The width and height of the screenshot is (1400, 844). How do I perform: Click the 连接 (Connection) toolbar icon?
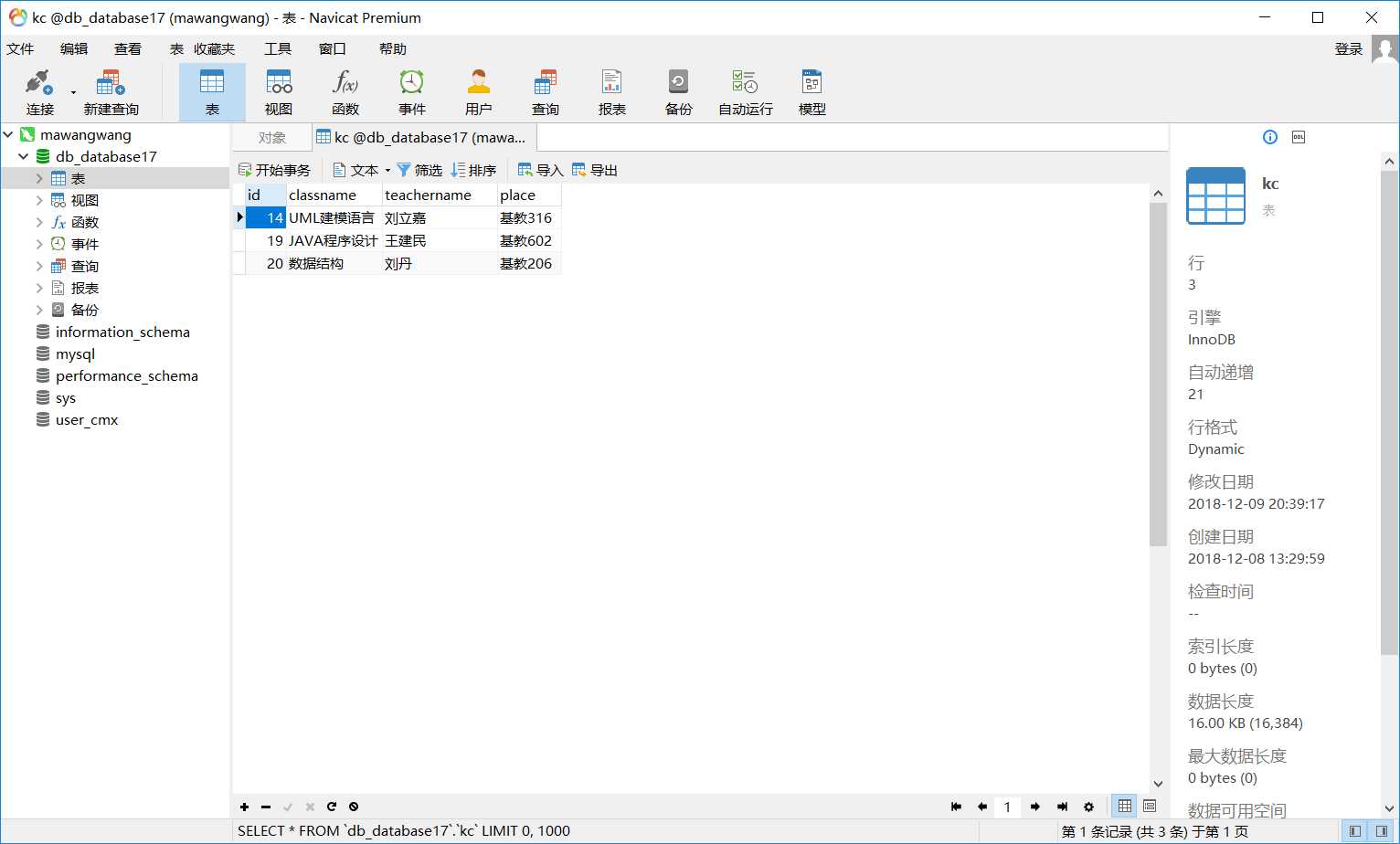39,92
